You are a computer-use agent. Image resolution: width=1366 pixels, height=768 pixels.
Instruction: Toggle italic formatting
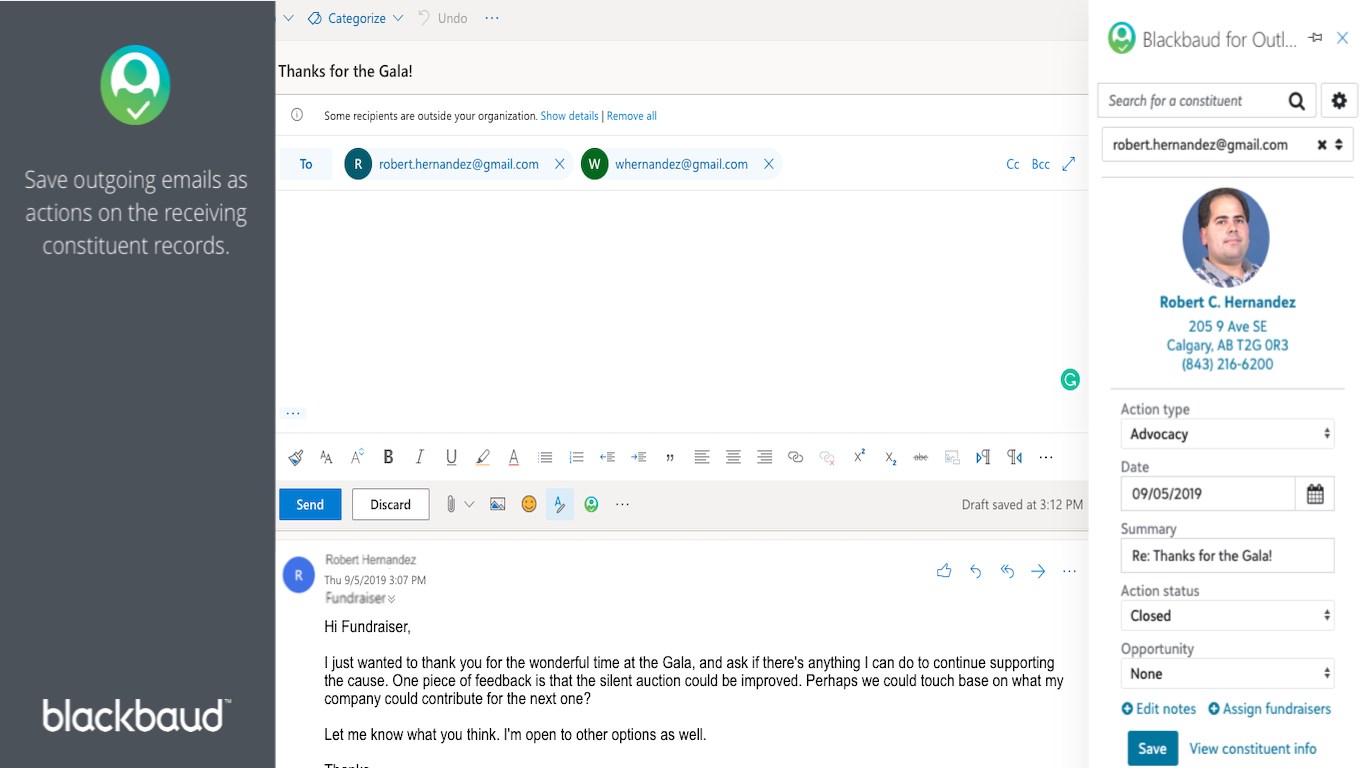pos(420,457)
